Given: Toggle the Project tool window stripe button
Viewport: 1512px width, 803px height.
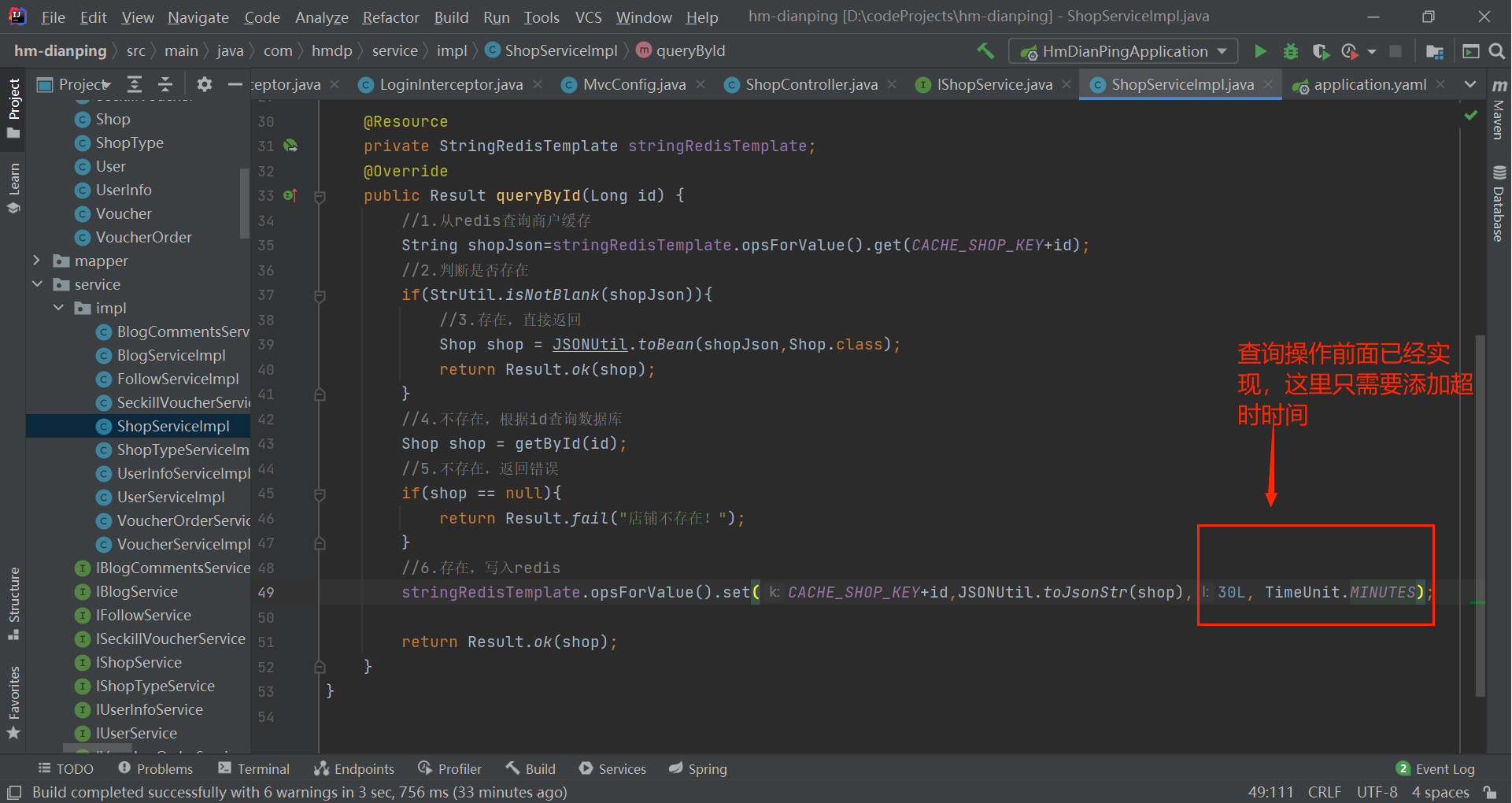Looking at the screenshot, I should [13, 108].
